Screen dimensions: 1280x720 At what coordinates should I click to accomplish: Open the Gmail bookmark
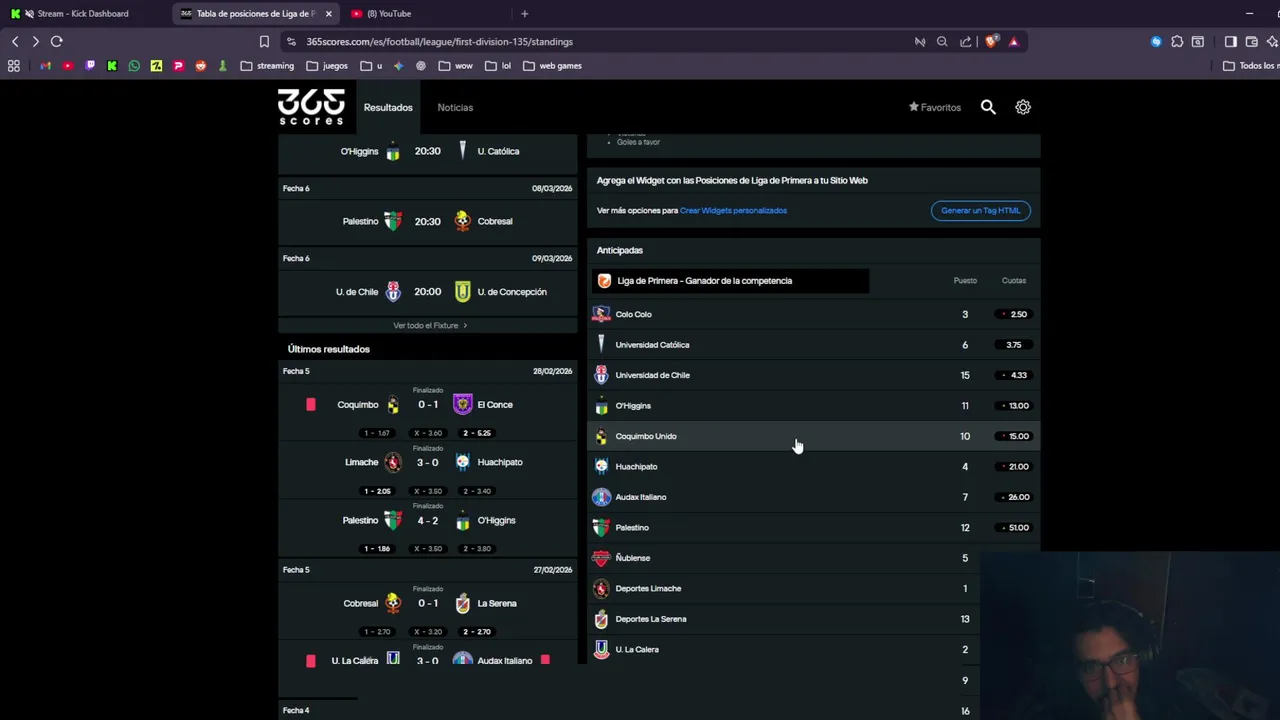46,66
